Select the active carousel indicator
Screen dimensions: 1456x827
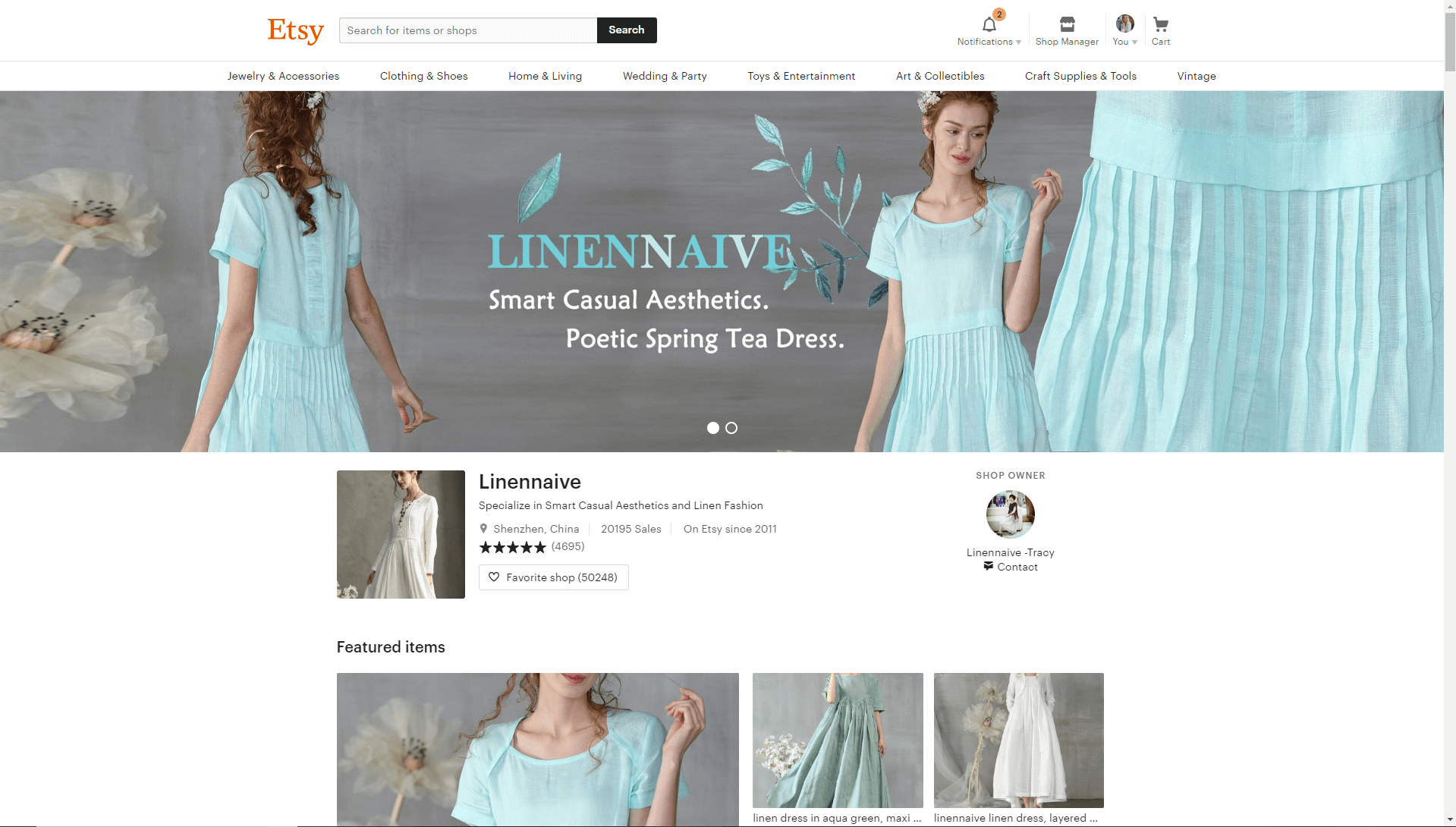tap(712, 428)
